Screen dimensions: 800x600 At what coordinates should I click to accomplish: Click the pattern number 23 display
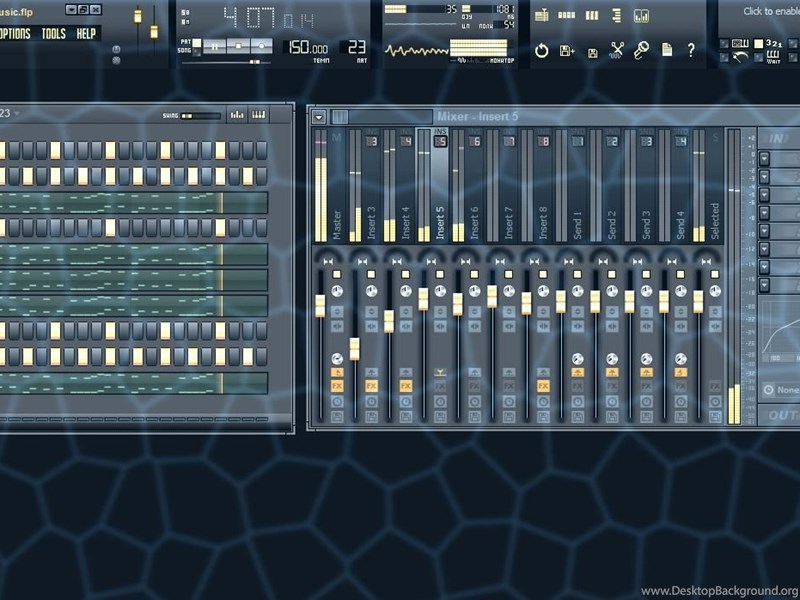(356, 47)
